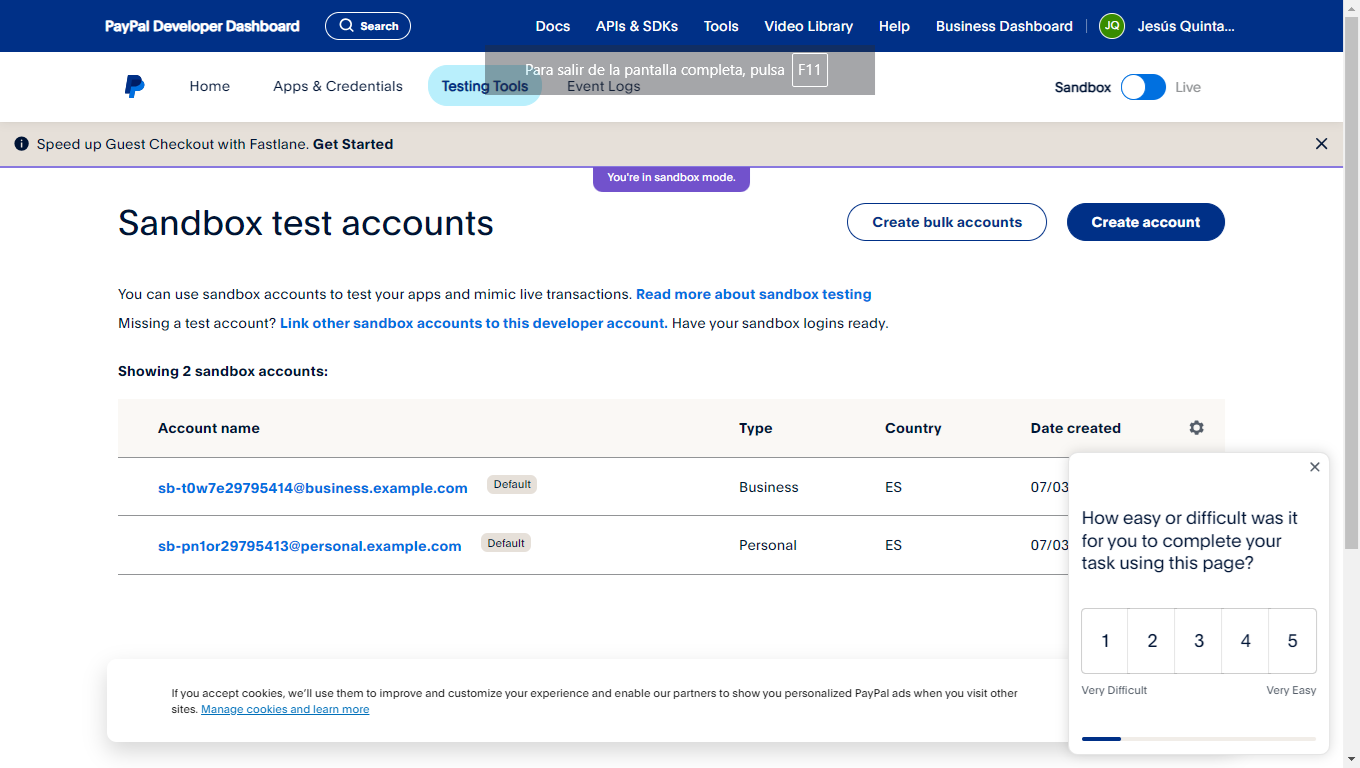This screenshot has width=1360, height=768.
Task: Click ES country in personal row
Action: pyautogui.click(x=893, y=545)
